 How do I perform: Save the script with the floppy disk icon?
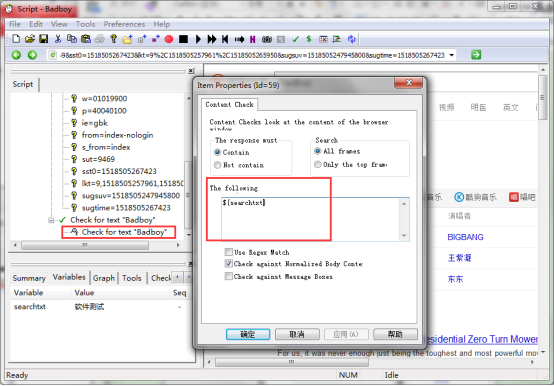[x=43, y=39]
